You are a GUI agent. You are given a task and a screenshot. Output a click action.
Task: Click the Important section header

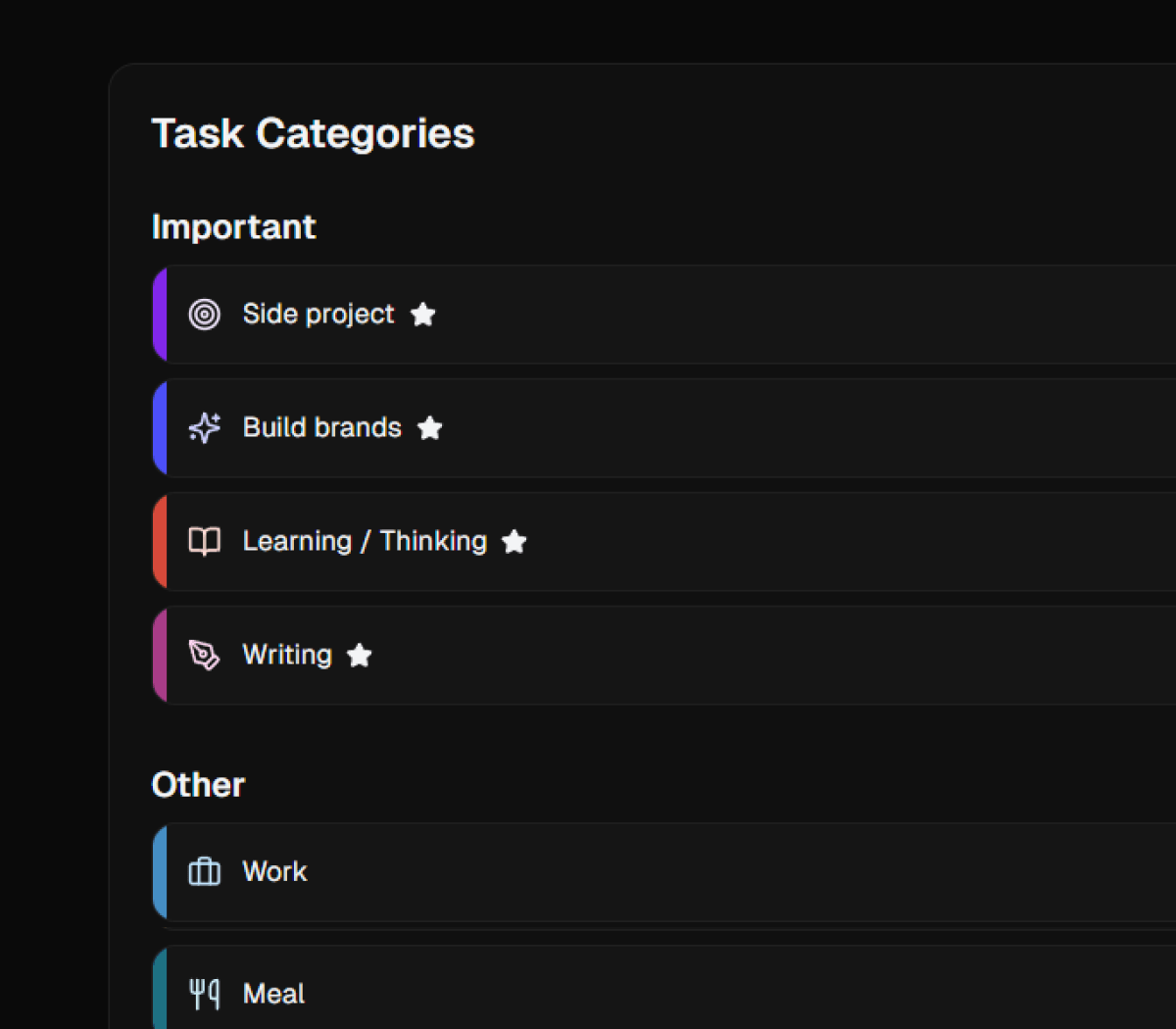233,226
